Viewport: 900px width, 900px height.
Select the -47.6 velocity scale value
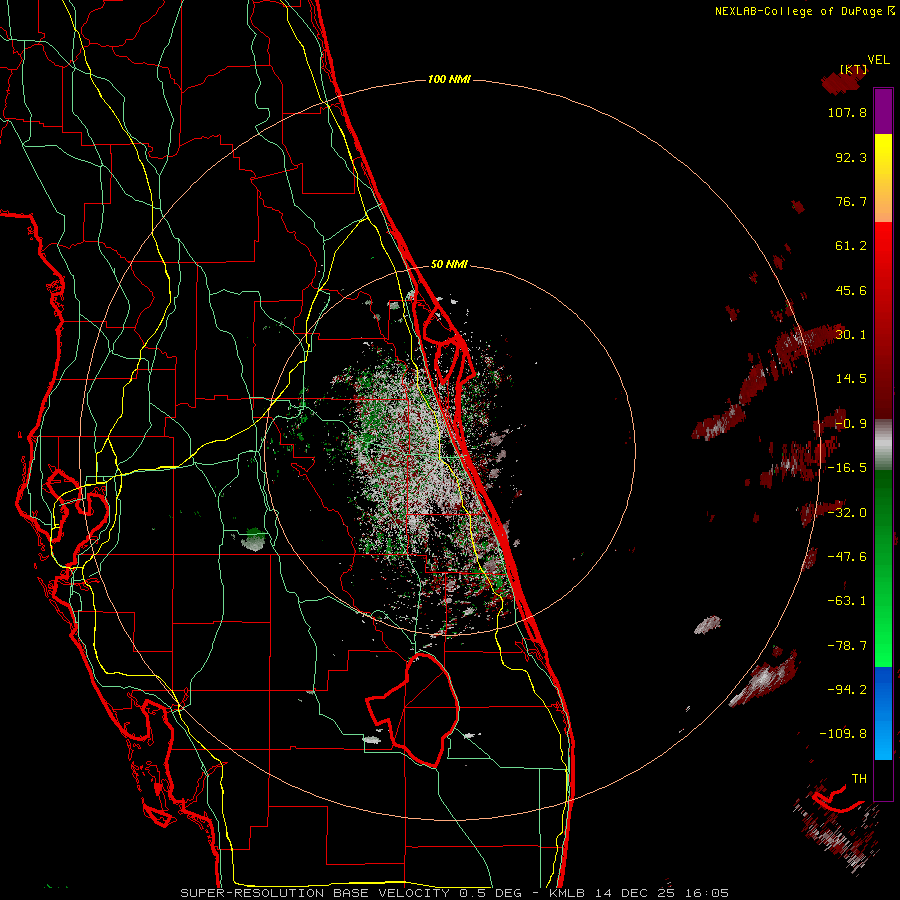[847, 556]
